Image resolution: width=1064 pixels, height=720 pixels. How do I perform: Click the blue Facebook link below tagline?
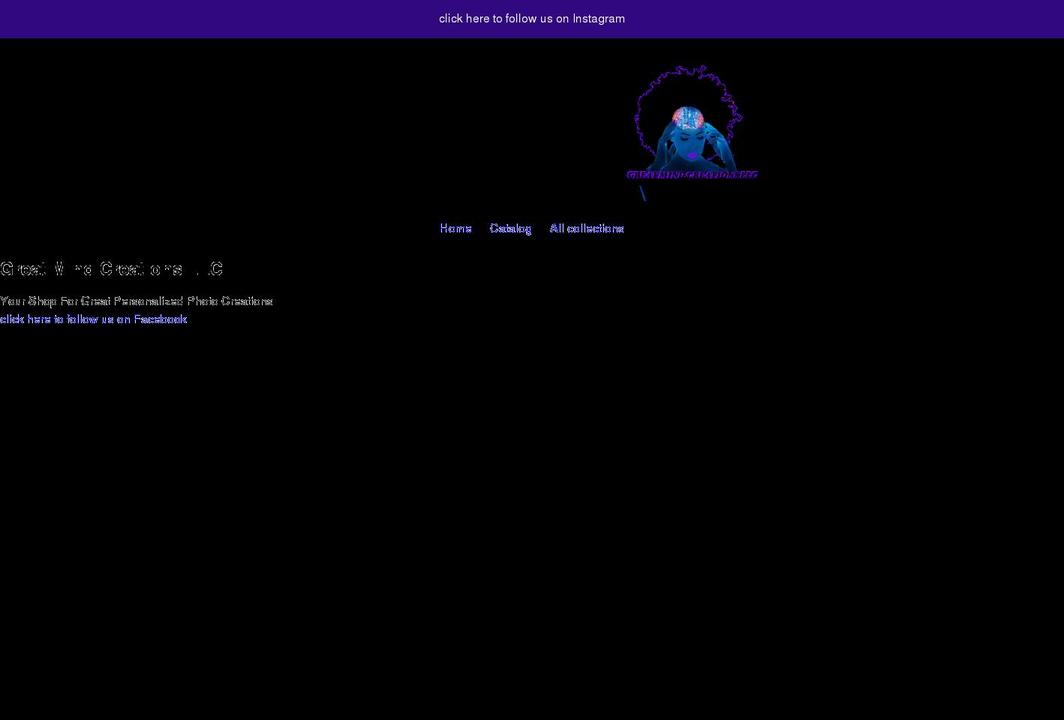[x=93, y=318]
